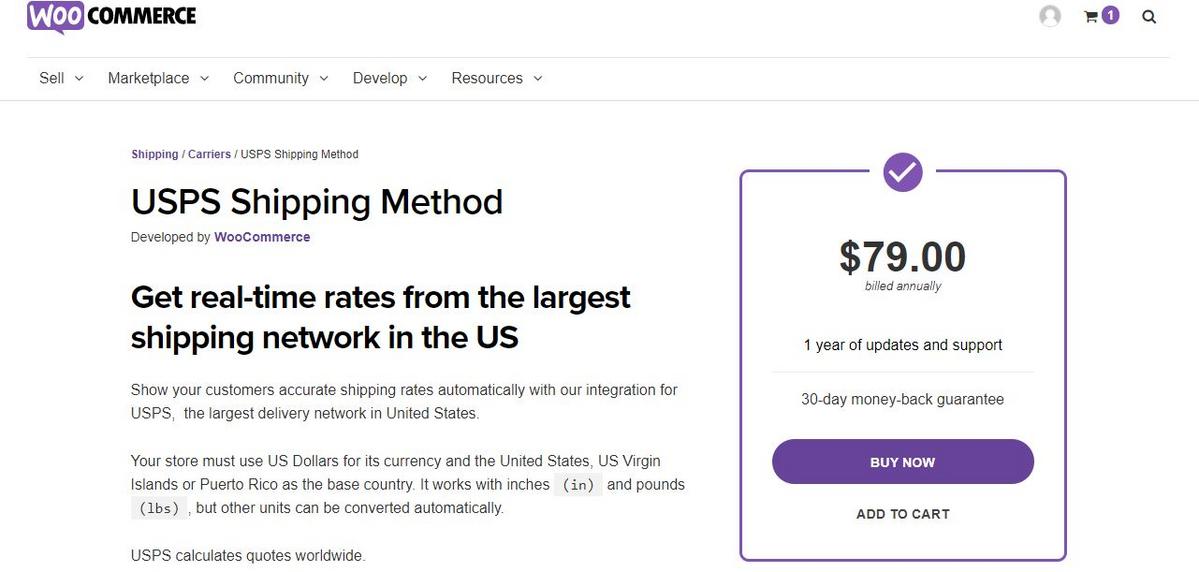Screen dimensions: 1199x572
Task: Open the Resources menu
Action: pos(496,78)
